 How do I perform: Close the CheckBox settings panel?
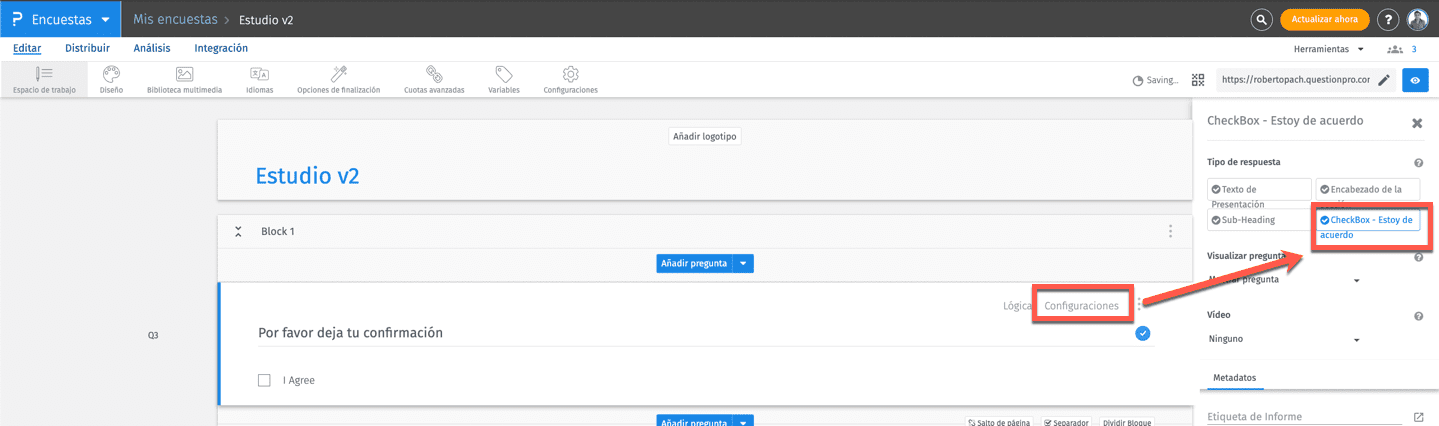[1417, 123]
